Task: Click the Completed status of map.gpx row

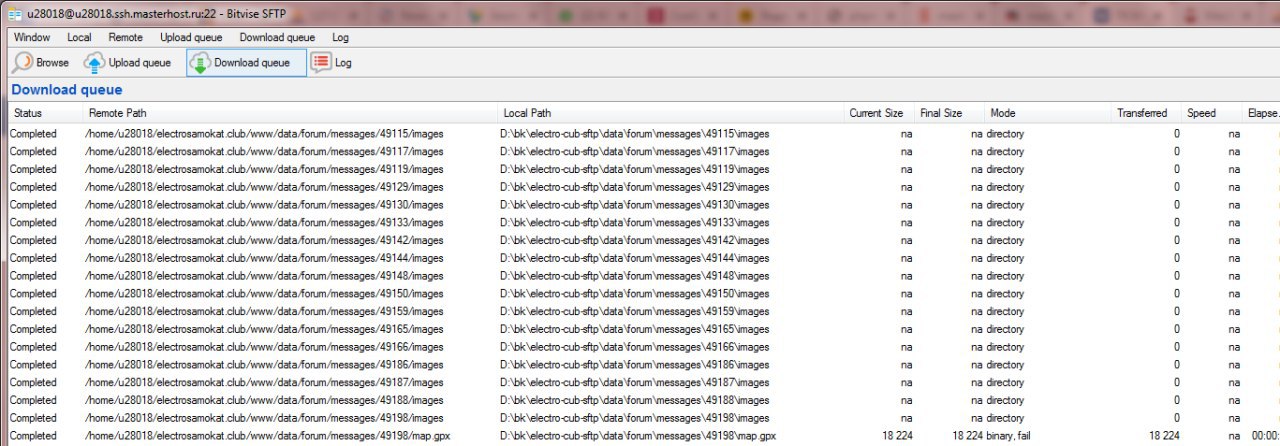Action: coord(33,435)
